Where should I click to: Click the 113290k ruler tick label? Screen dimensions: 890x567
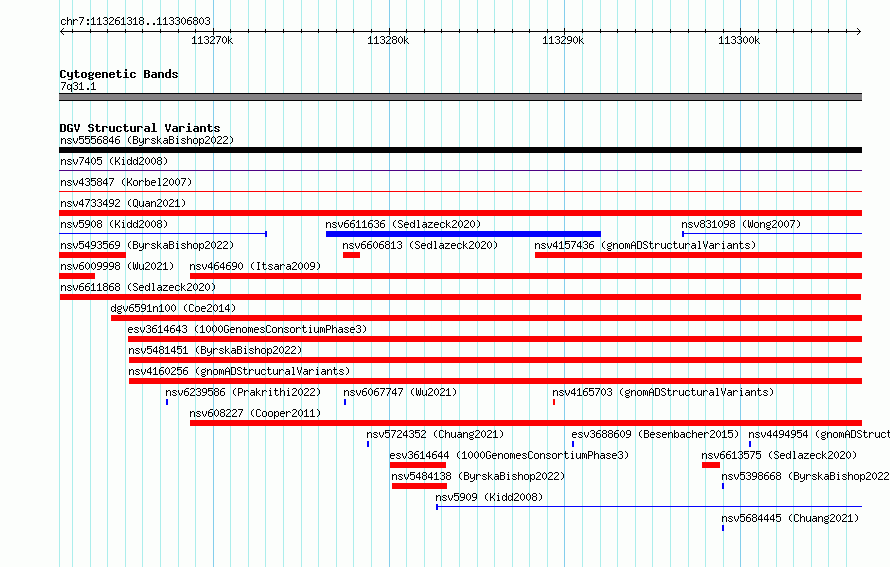coord(563,40)
